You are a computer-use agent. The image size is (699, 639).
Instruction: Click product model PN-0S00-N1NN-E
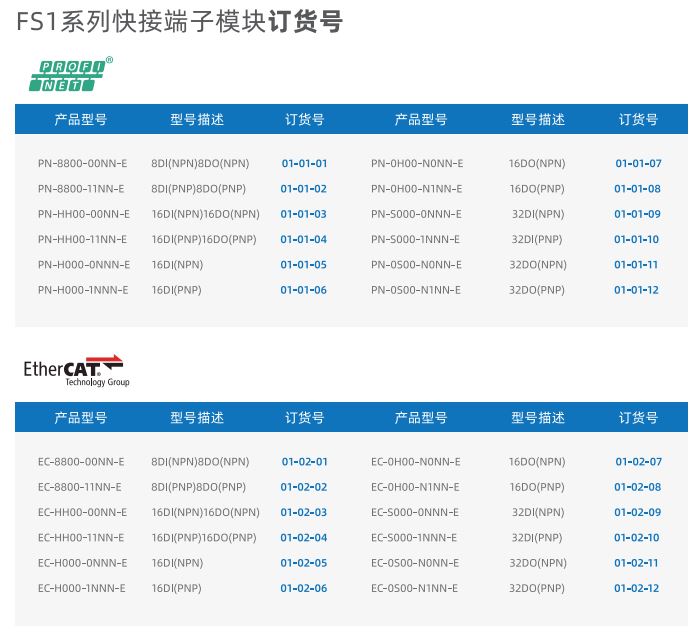tap(416, 290)
